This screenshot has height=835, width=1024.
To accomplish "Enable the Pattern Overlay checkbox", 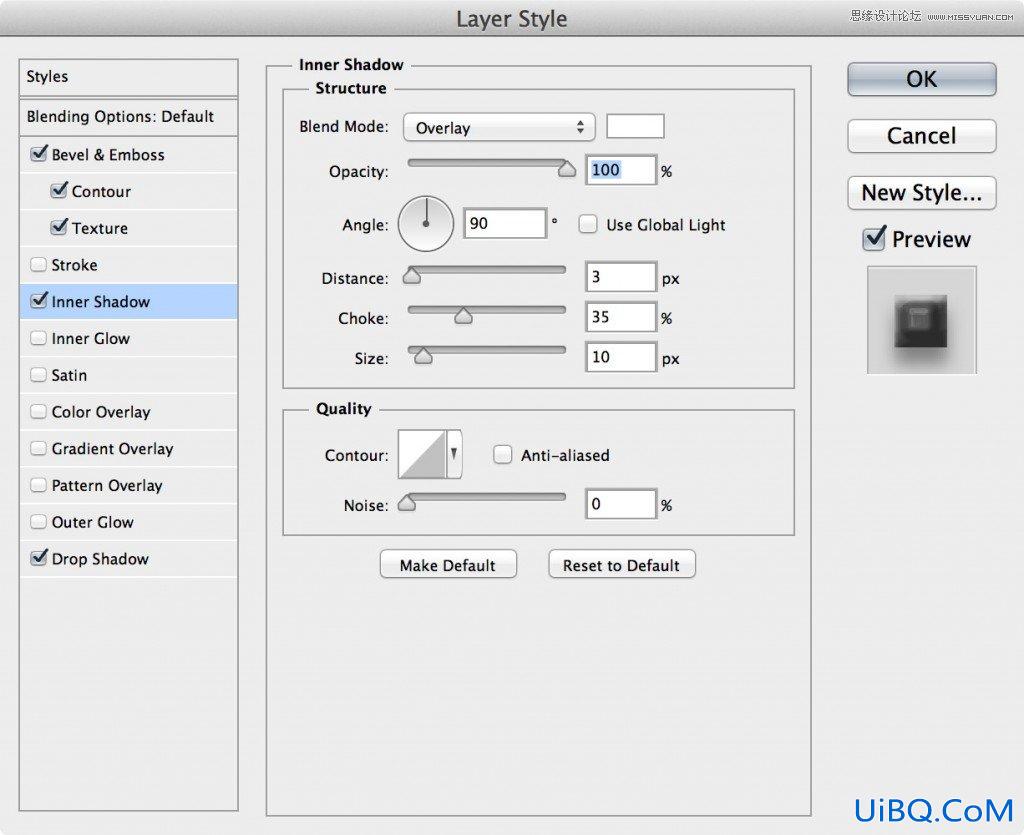I will [x=39, y=485].
